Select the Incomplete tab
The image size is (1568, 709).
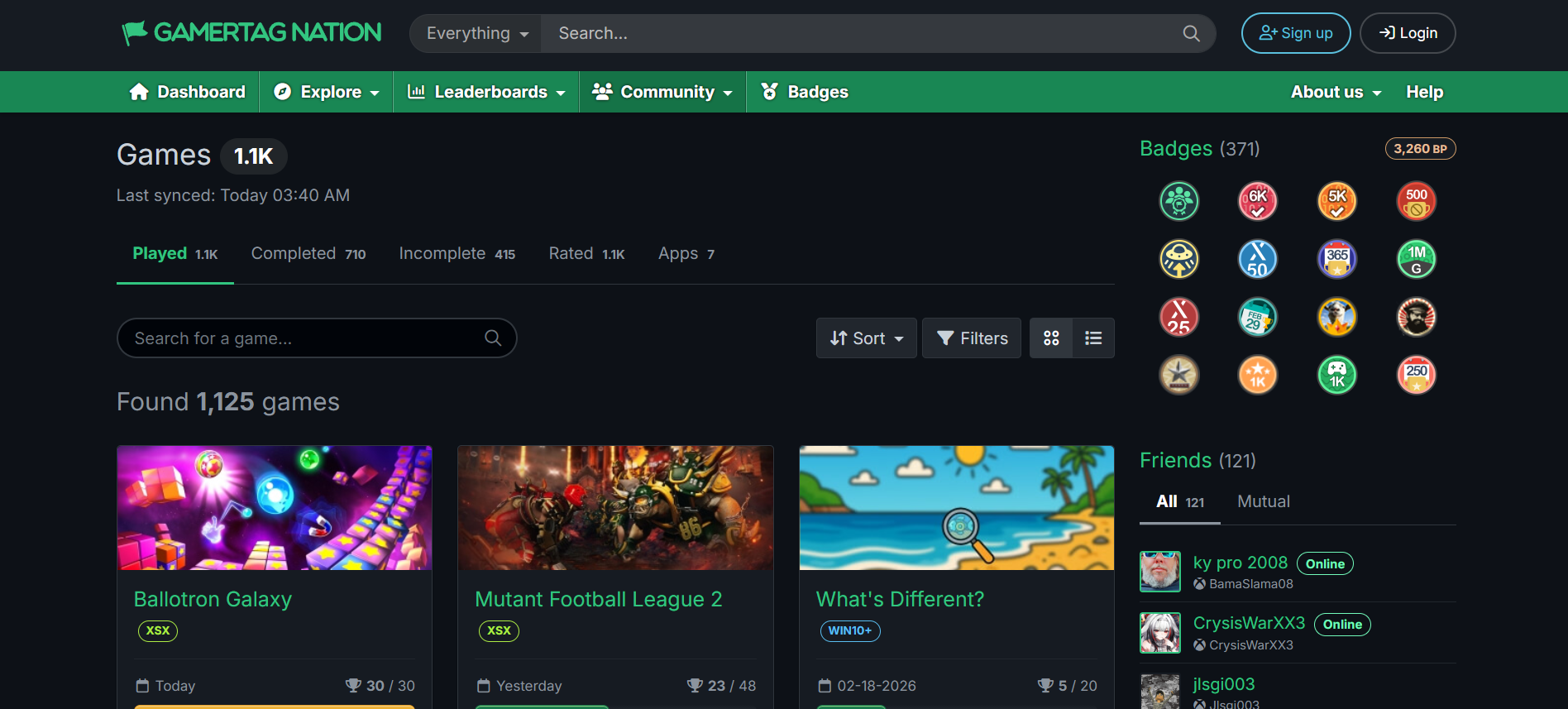457,254
